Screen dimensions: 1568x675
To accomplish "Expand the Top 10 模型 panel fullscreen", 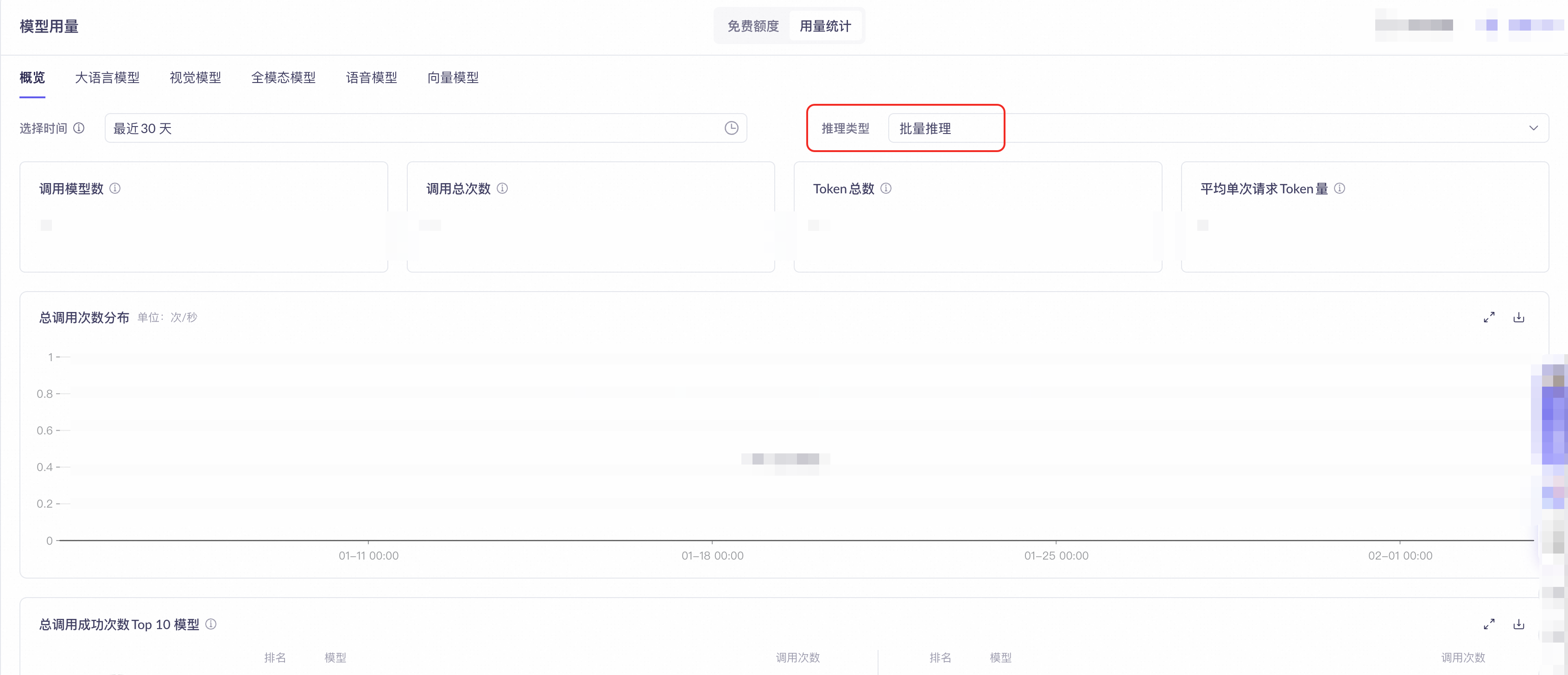I will (x=1489, y=624).
